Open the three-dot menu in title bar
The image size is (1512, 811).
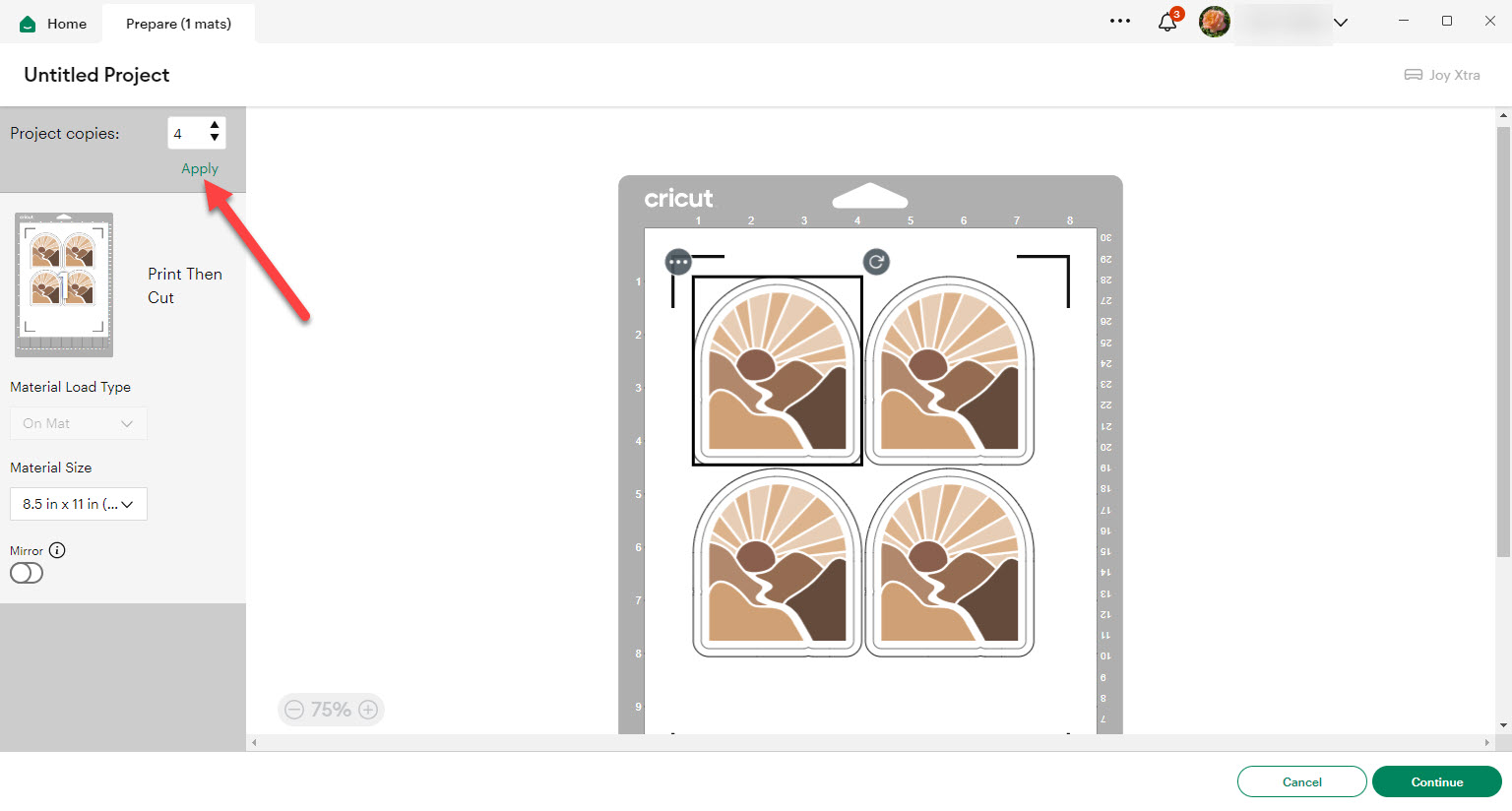(x=1120, y=21)
